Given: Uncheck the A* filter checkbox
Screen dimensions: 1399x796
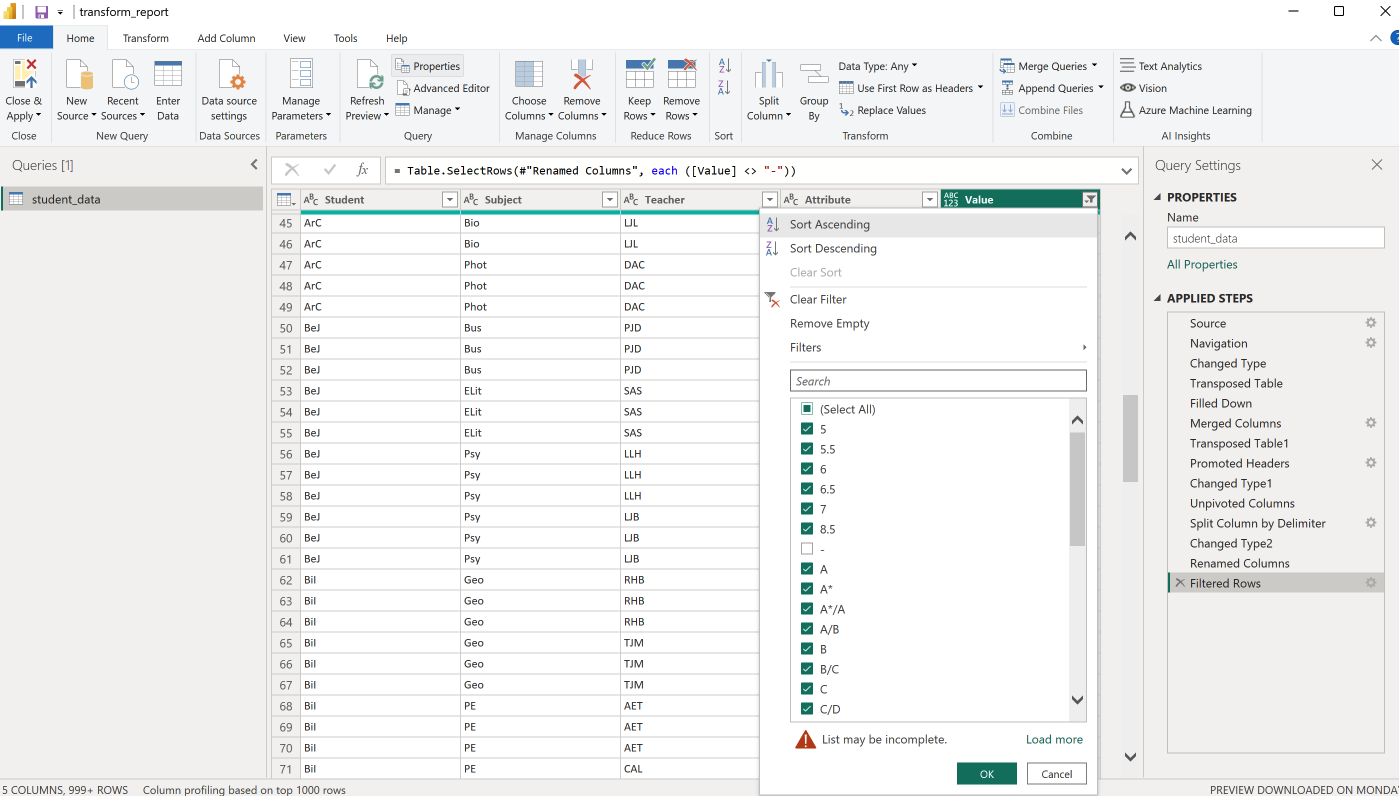Looking at the screenshot, I should (807, 589).
